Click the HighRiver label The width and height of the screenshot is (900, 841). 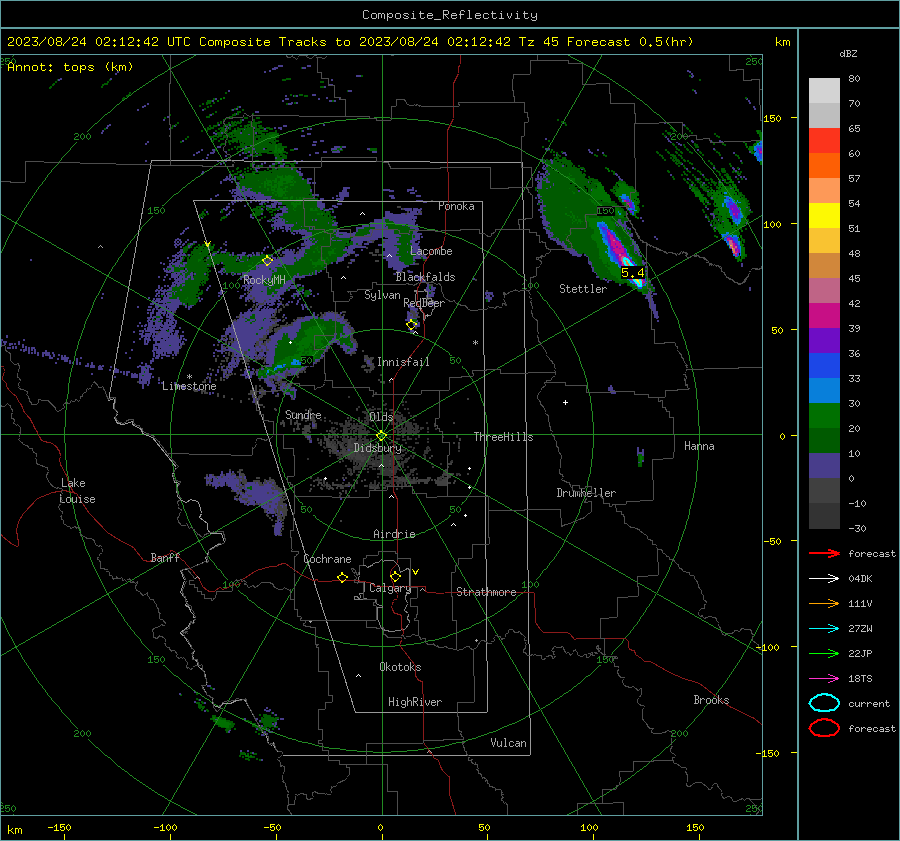pyautogui.click(x=415, y=702)
